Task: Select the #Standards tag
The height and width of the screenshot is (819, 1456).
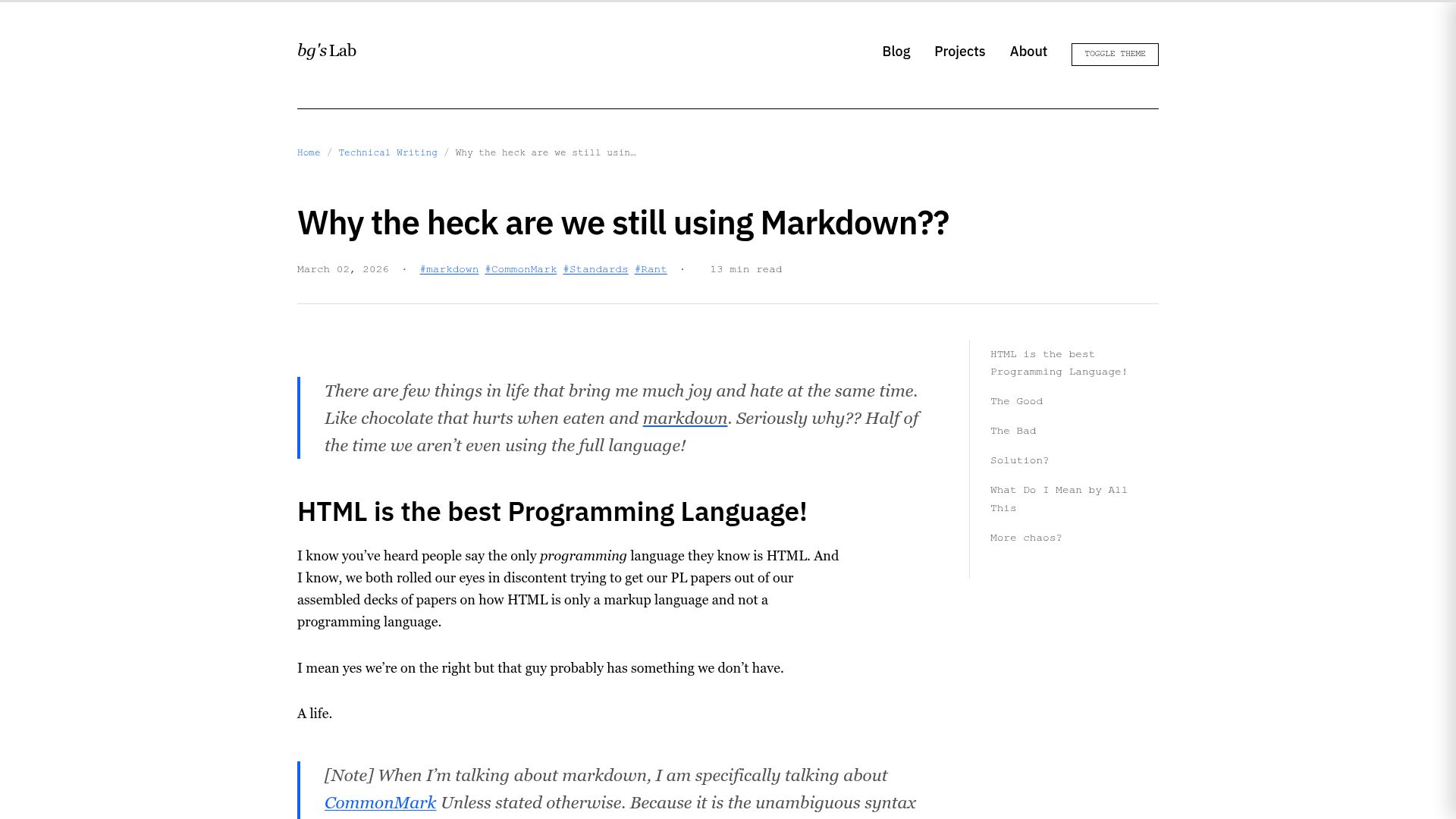Action: click(x=595, y=269)
